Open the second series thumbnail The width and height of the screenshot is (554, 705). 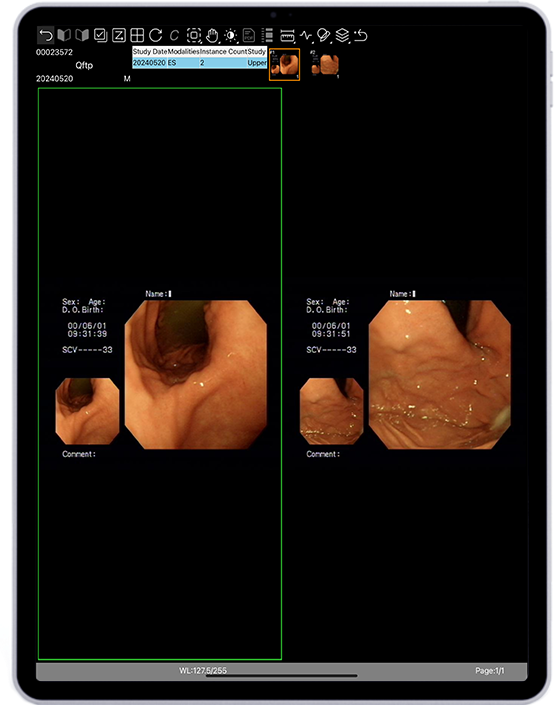point(325,65)
